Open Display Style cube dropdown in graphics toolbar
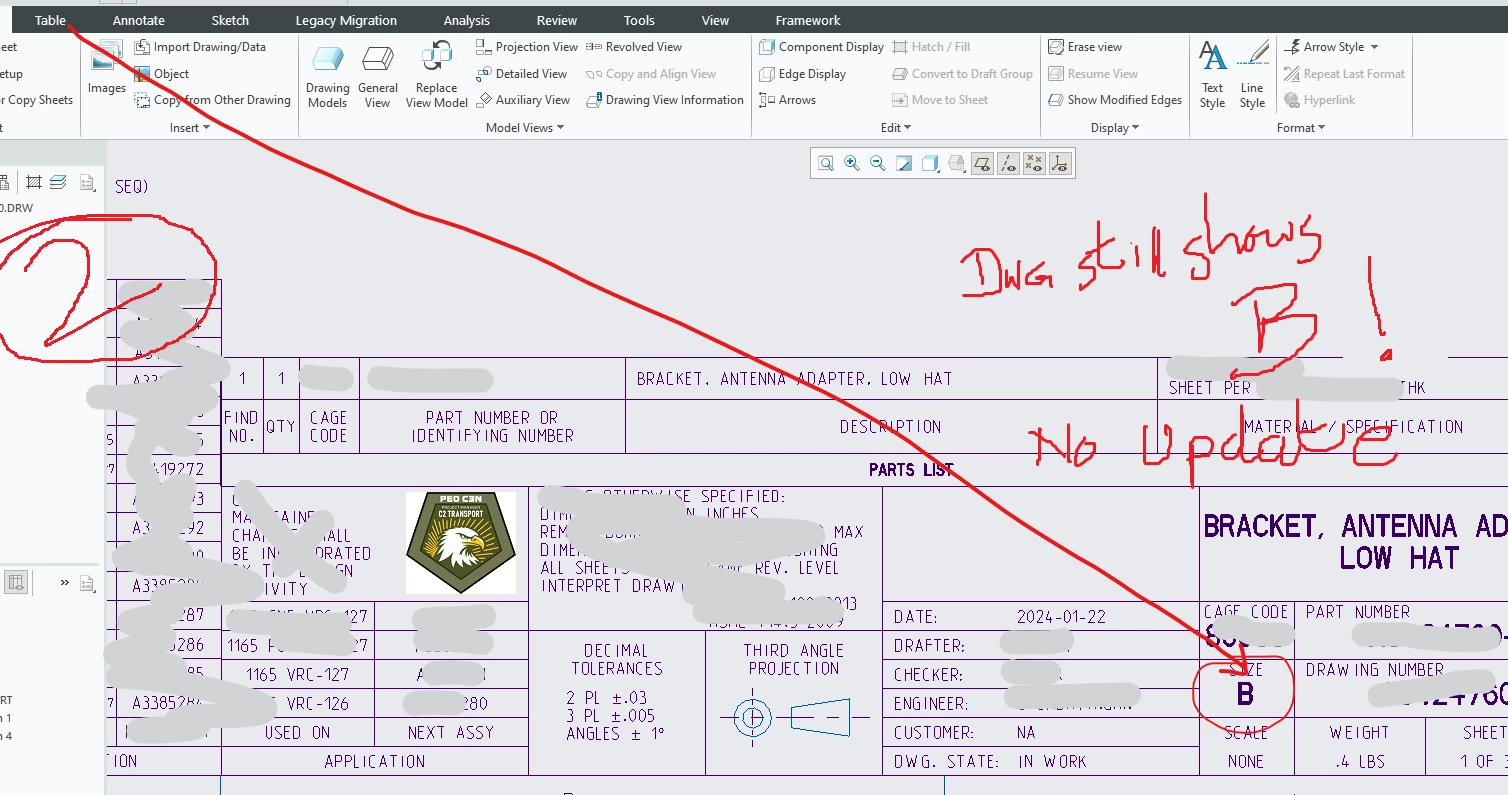 [930, 163]
